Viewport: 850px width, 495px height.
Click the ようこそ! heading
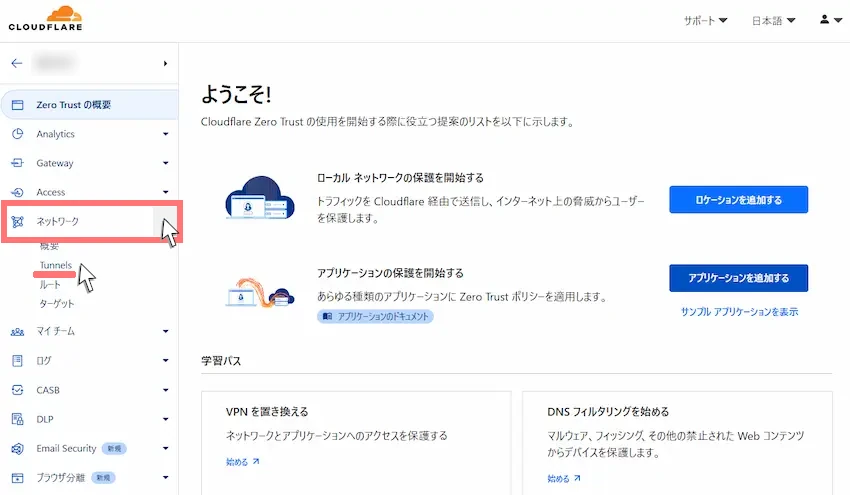click(x=236, y=94)
